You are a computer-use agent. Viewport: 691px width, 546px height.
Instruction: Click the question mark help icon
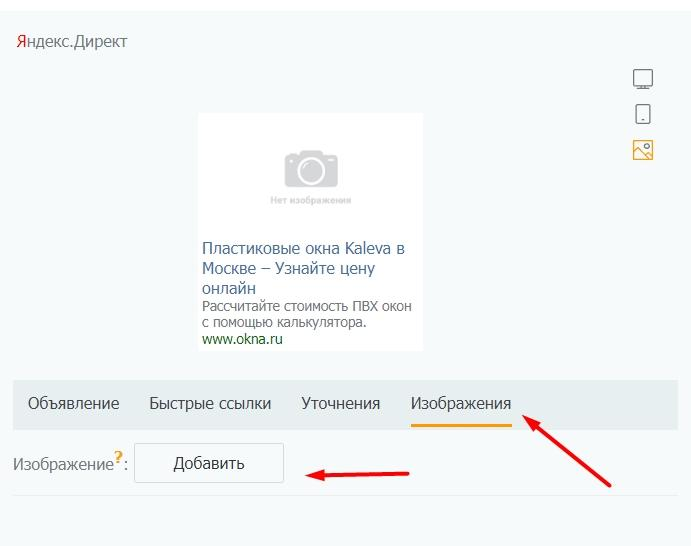118,456
